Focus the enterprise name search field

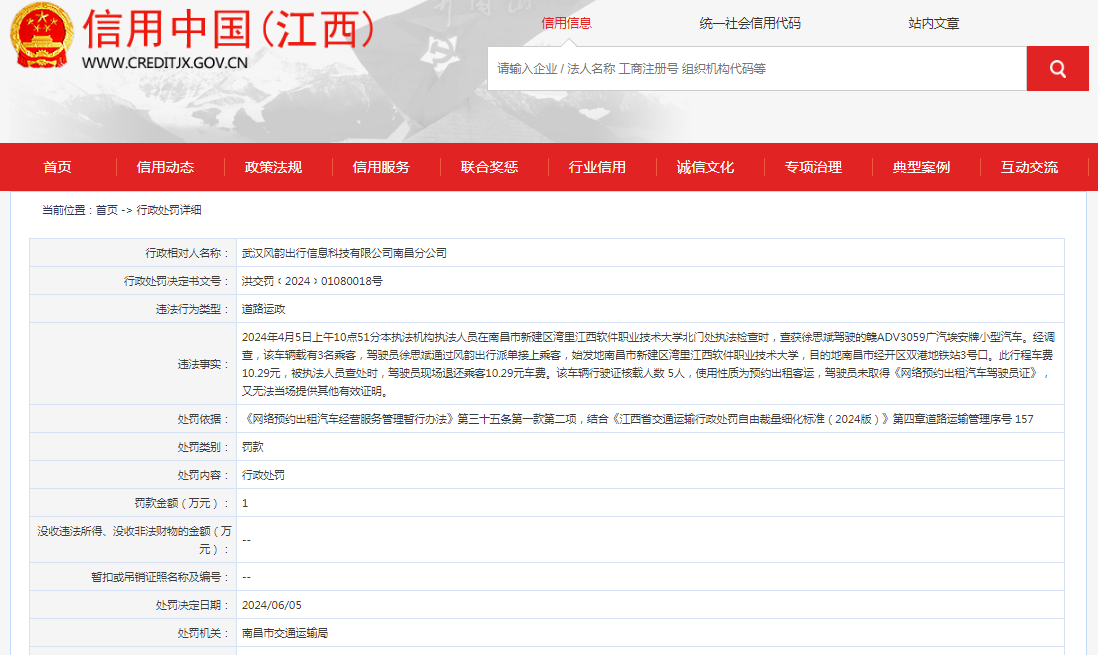tap(757, 69)
